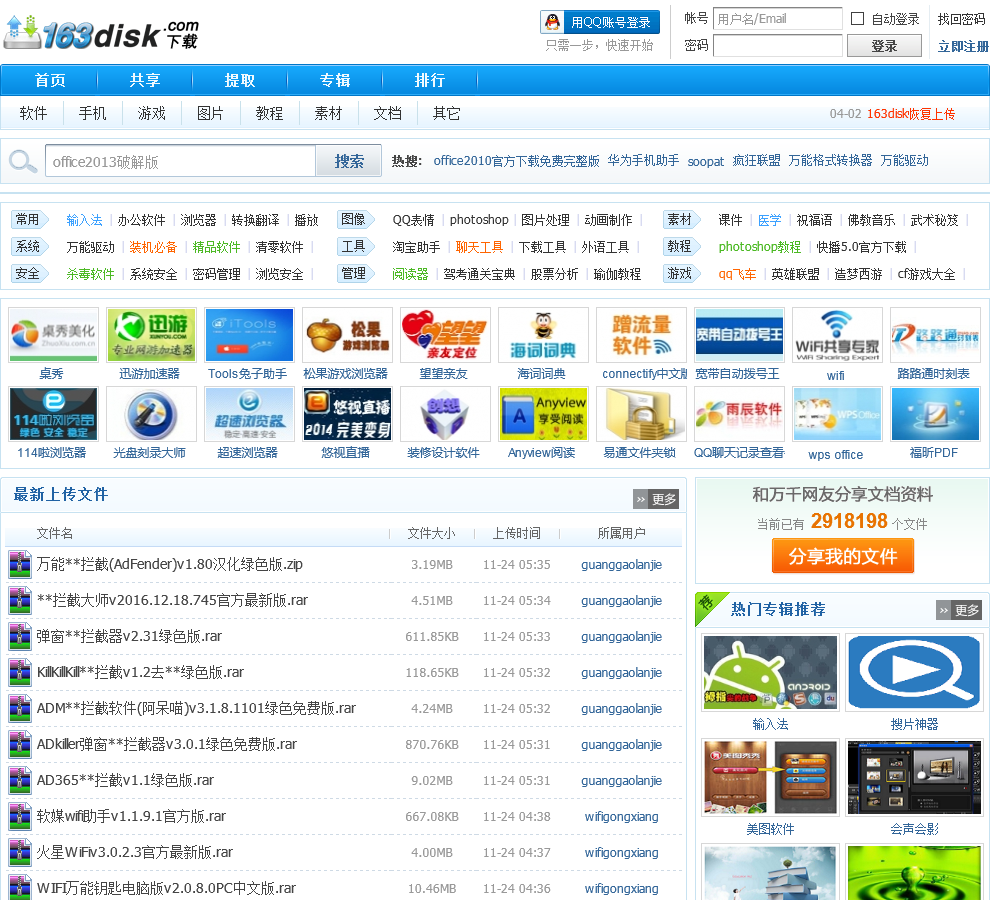Open the 光盘刻录大师 disc icon

pos(152,414)
